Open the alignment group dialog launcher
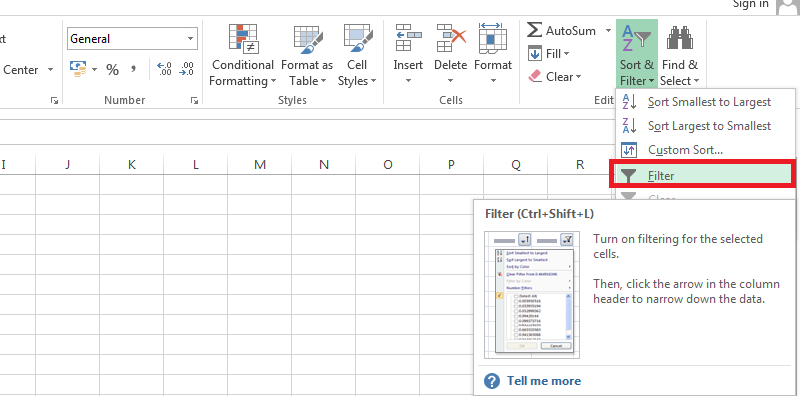800x396 pixels. click(54, 101)
